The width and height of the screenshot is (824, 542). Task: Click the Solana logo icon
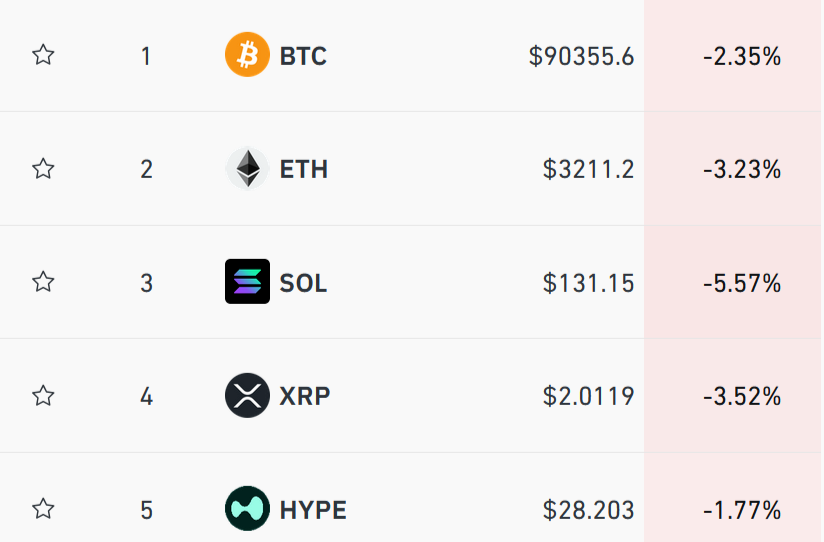pos(247,282)
